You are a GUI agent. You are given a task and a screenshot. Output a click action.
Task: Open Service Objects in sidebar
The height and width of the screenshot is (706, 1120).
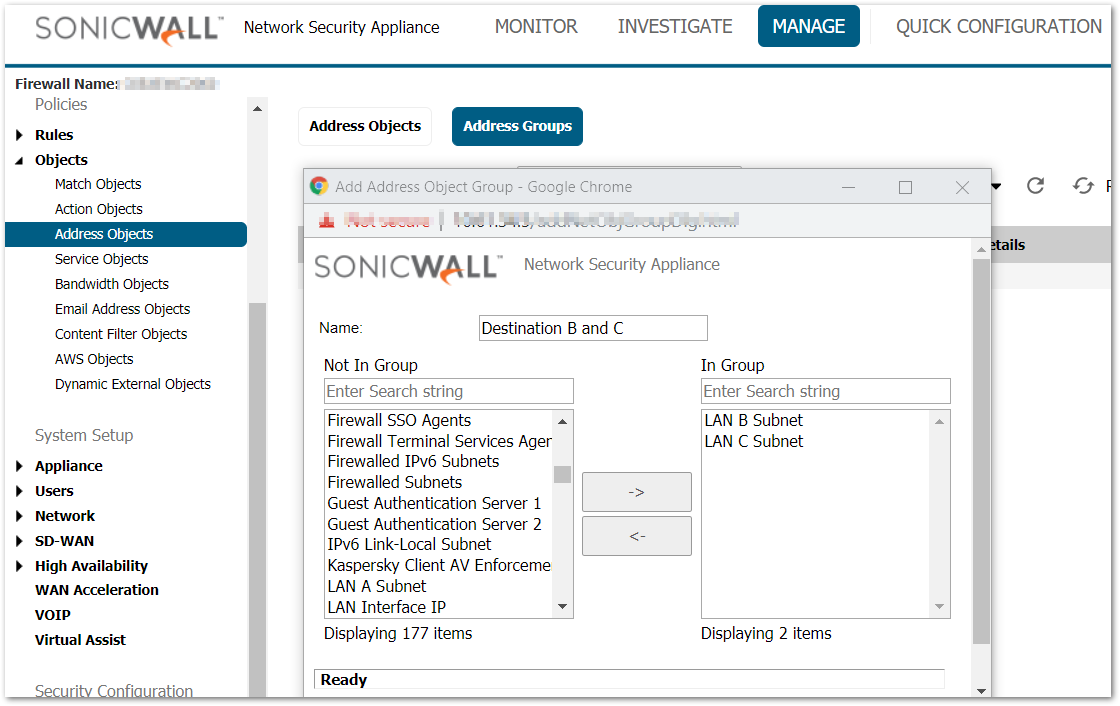click(x=101, y=259)
